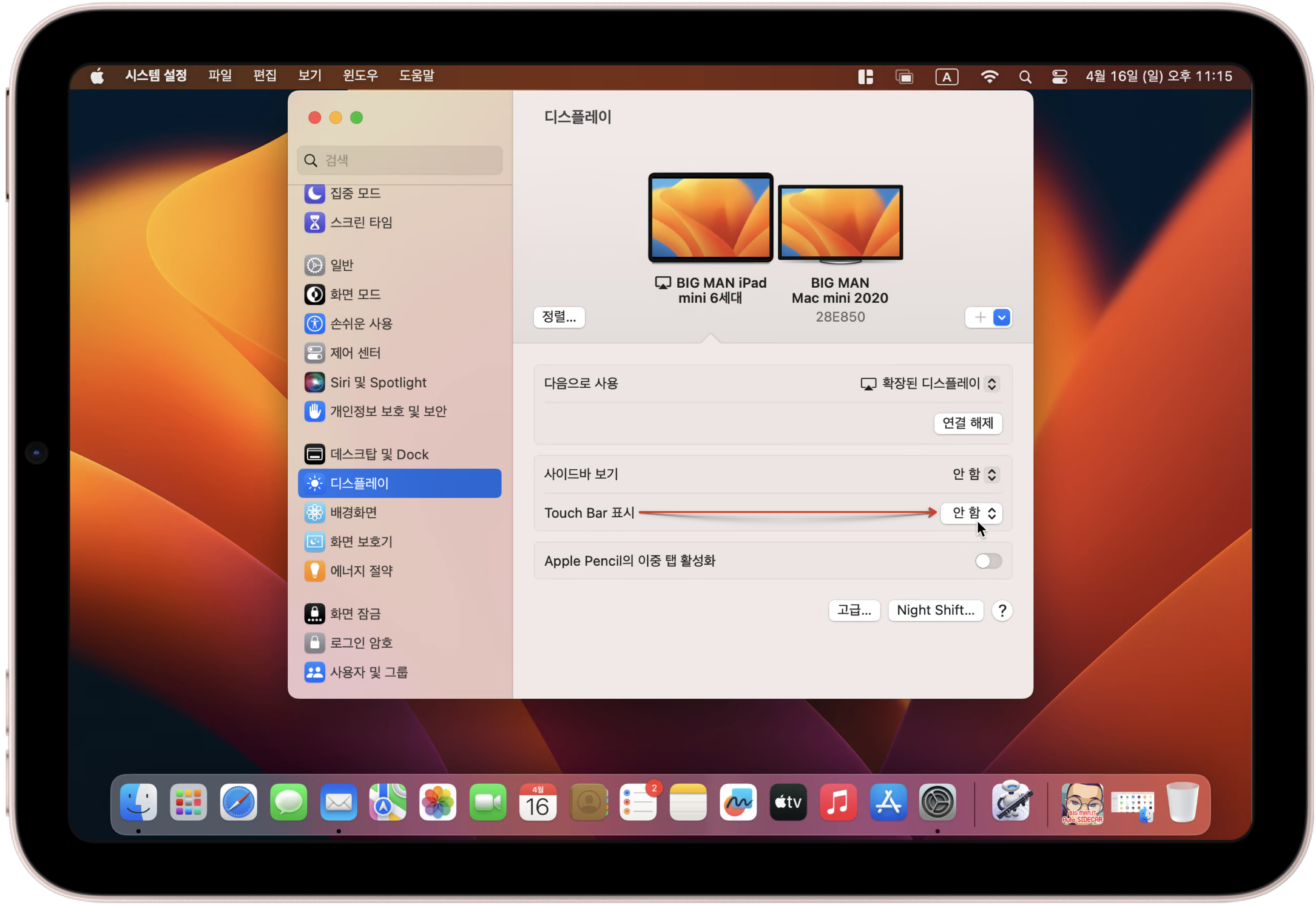Open the 사이드바 보기 dropdown
This screenshot has width=1316, height=905.
tap(975, 474)
